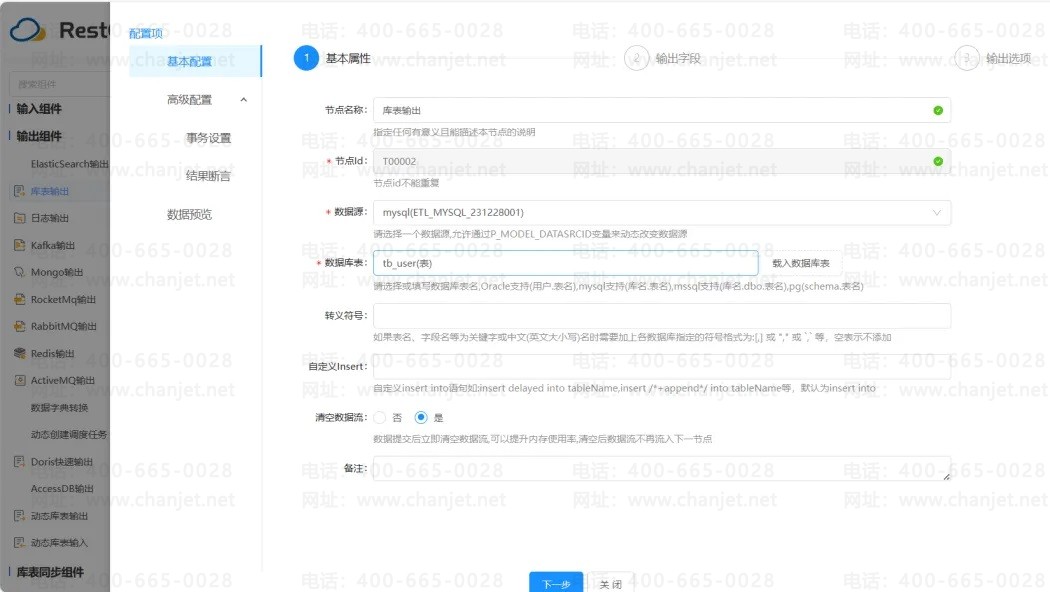The image size is (1050, 592).
Task: Select 输出组件 group in sidebar
Action: (x=39, y=136)
